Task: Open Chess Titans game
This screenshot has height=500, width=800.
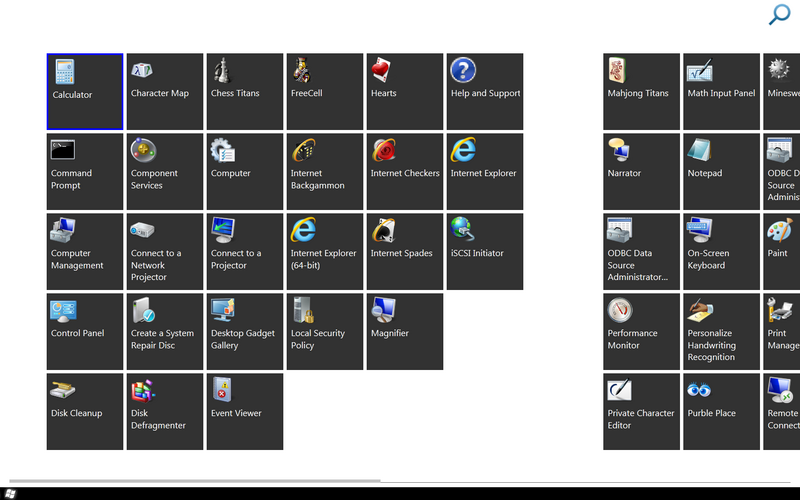Action: pyautogui.click(x=245, y=92)
